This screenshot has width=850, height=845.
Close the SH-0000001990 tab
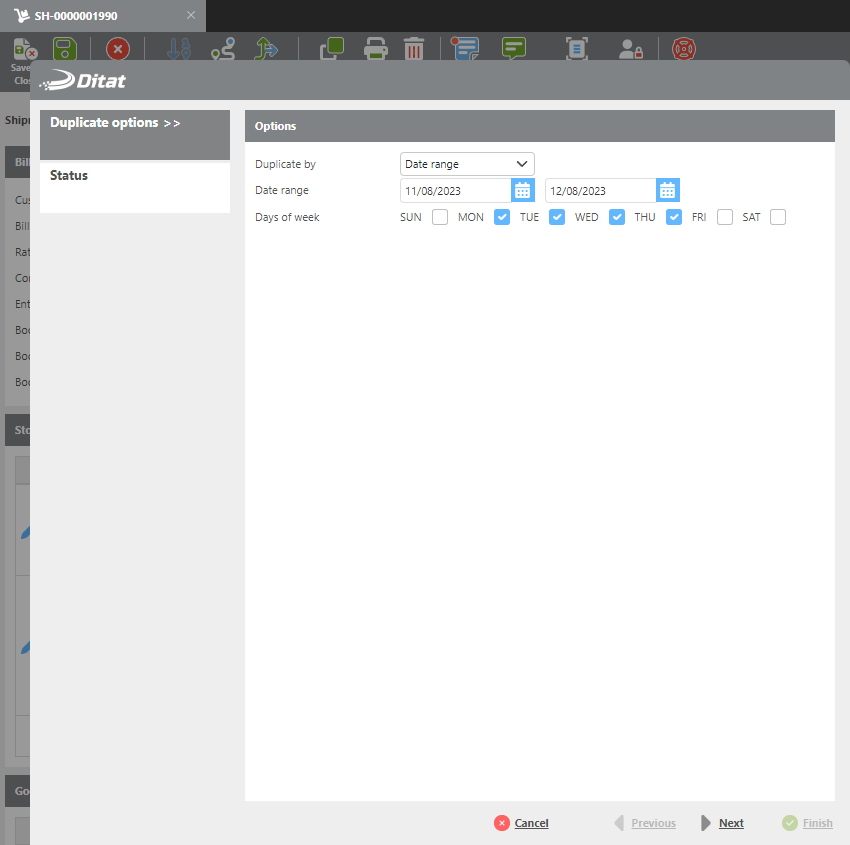click(191, 15)
